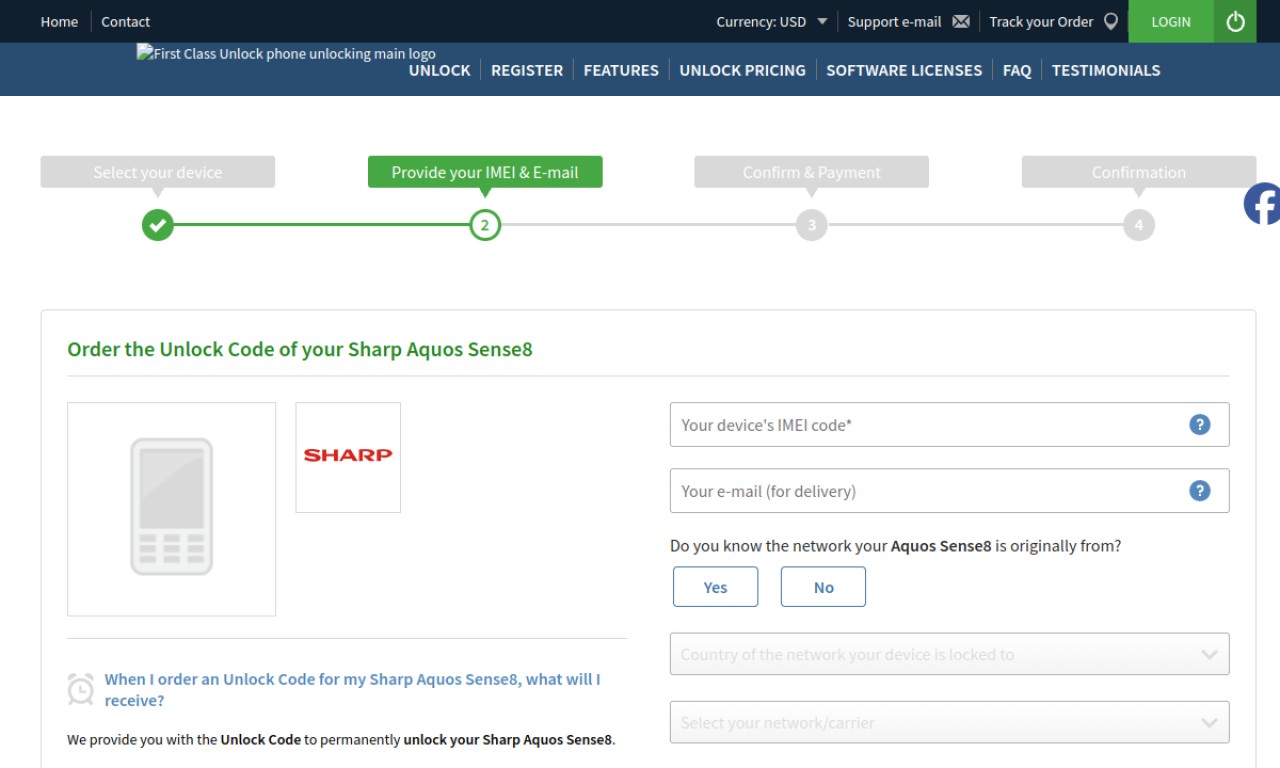1280x768 pixels.
Task: Open the TESTIMONIALS menu item
Action: (x=1106, y=70)
